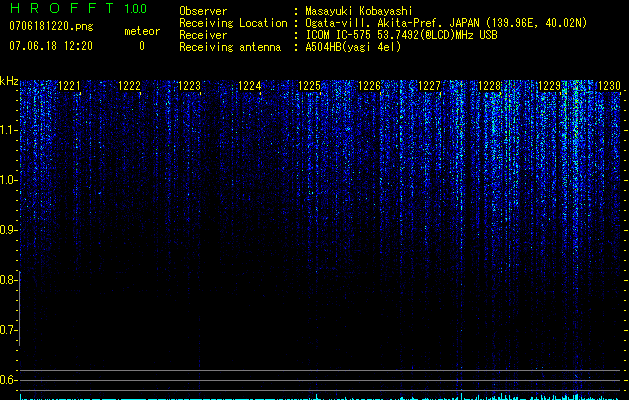The height and width of the screenshot is (400, 629).
Task: Click the 1223 time marker
Action: 189,86
